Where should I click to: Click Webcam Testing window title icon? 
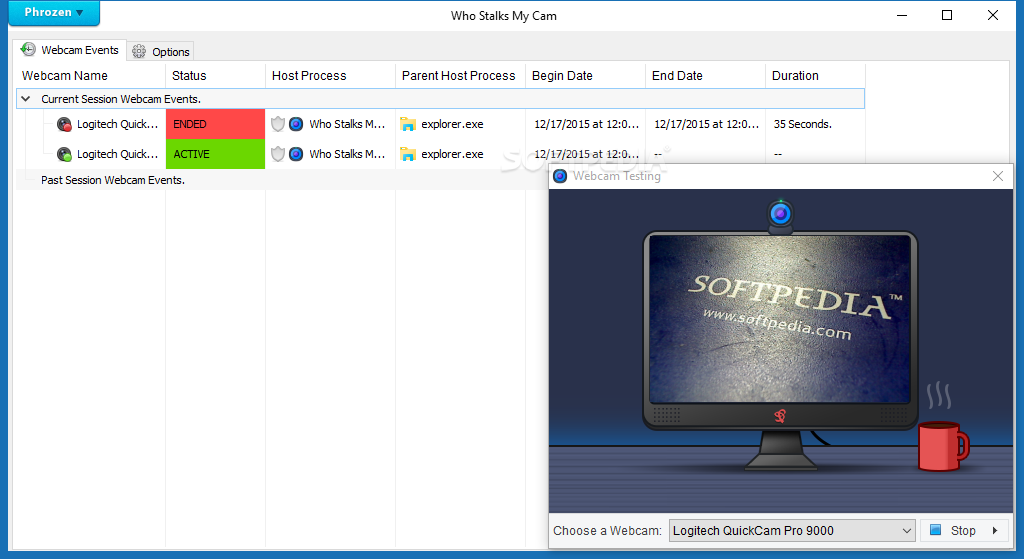pos(560,176)
